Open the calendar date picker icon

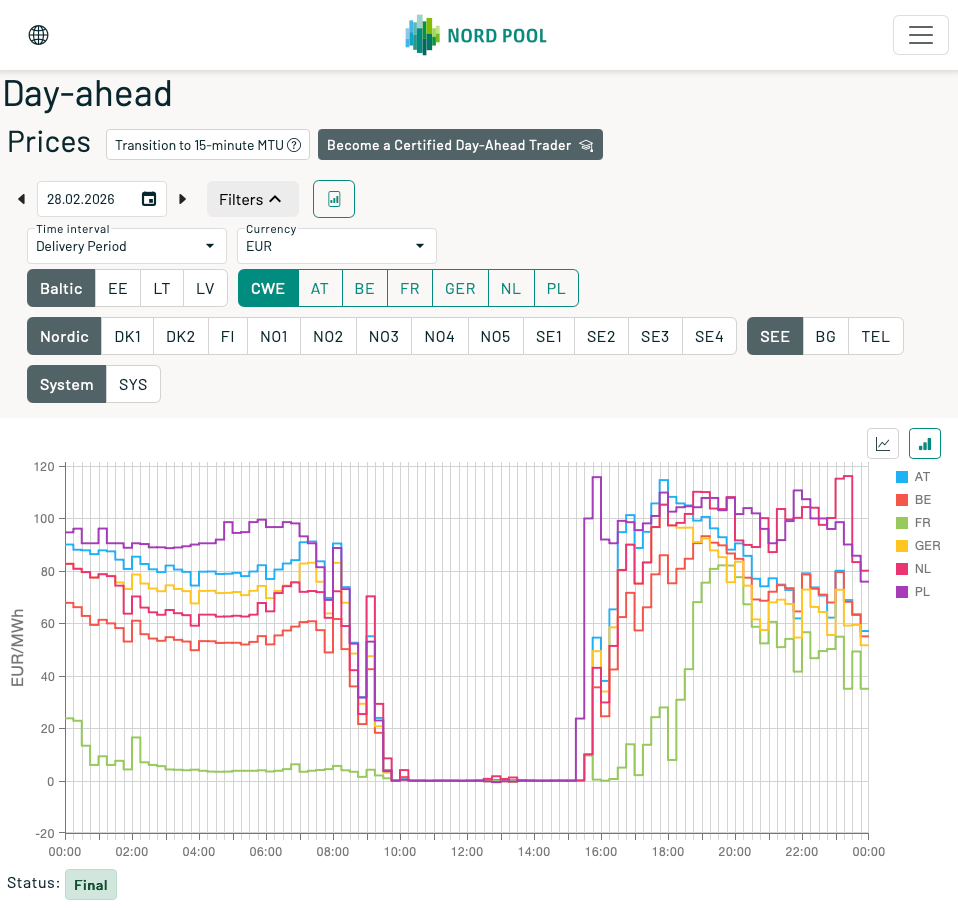pos(149,199)
